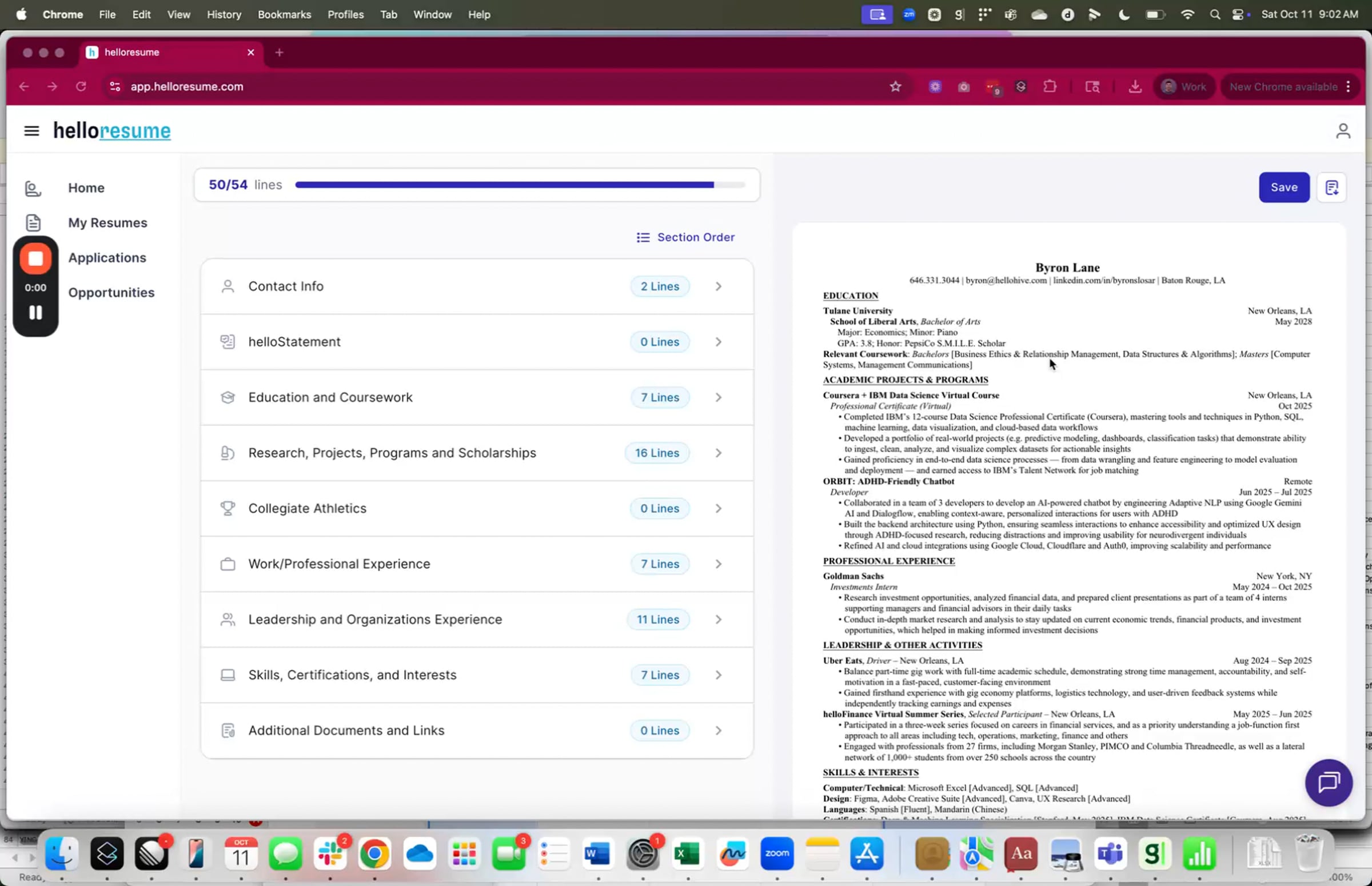Screen dimensions: 1372x886
Task: Expand Education and Coursework section
Action: click(477, 397)
